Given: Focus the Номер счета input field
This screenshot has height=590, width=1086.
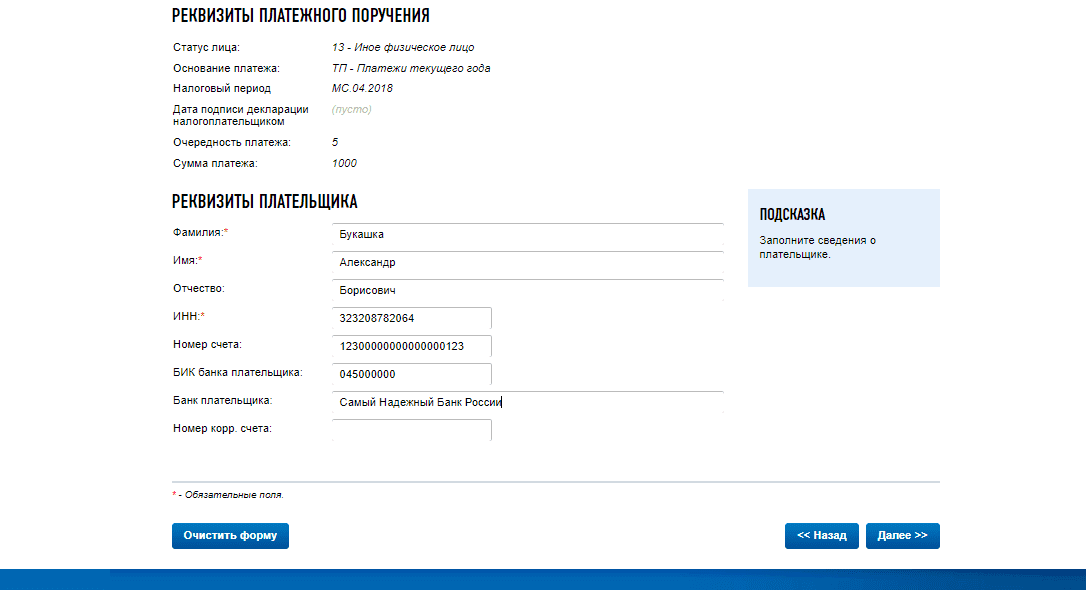Looking at the screenshot, I should tap(411, 347).
